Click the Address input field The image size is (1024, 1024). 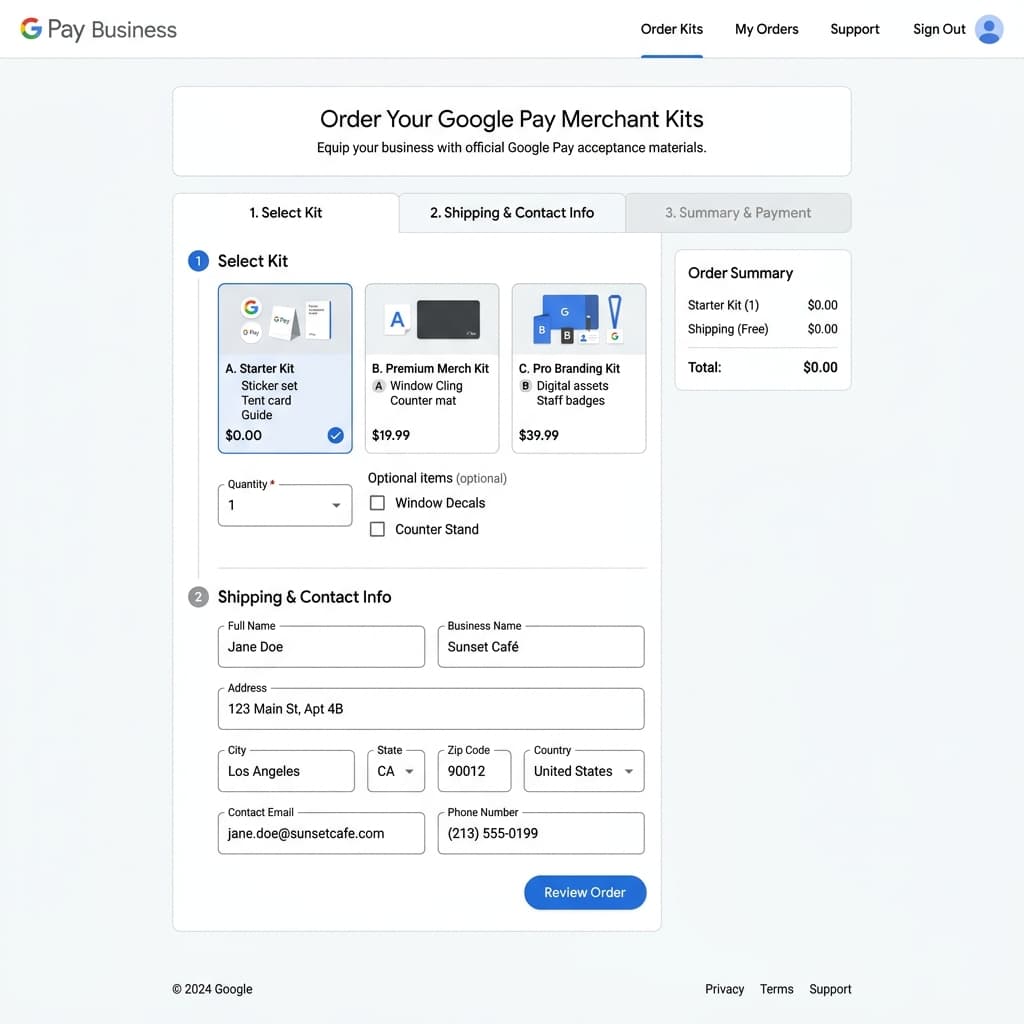pos(431,709)
